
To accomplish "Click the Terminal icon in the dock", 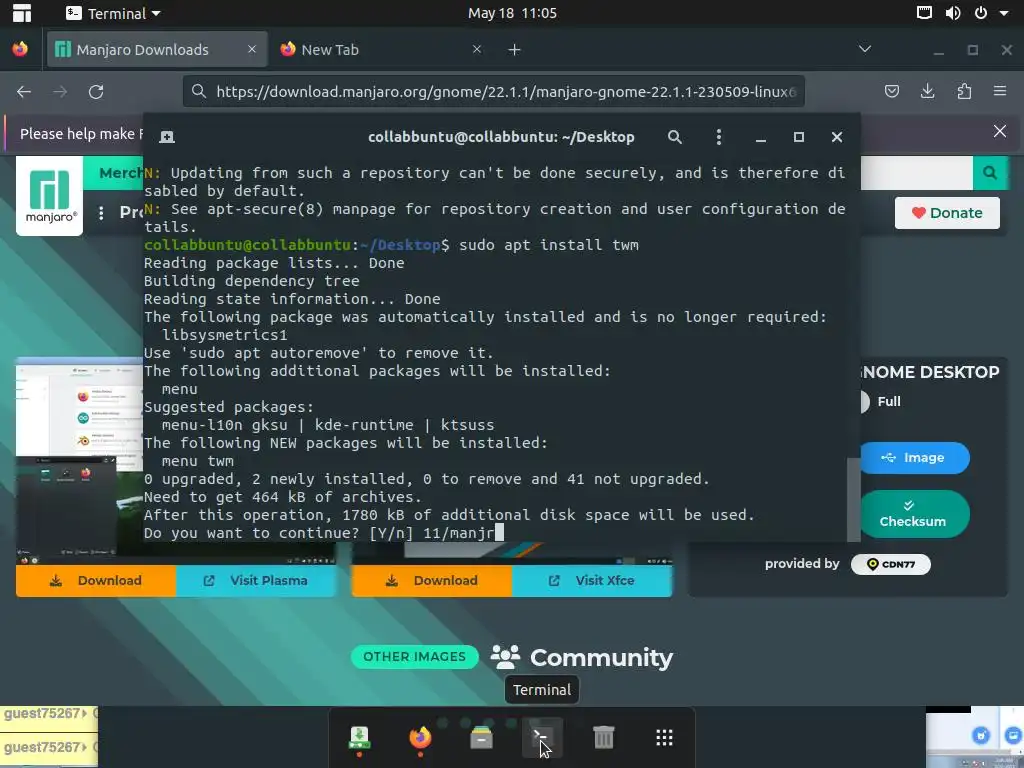I will coord(542,737).
